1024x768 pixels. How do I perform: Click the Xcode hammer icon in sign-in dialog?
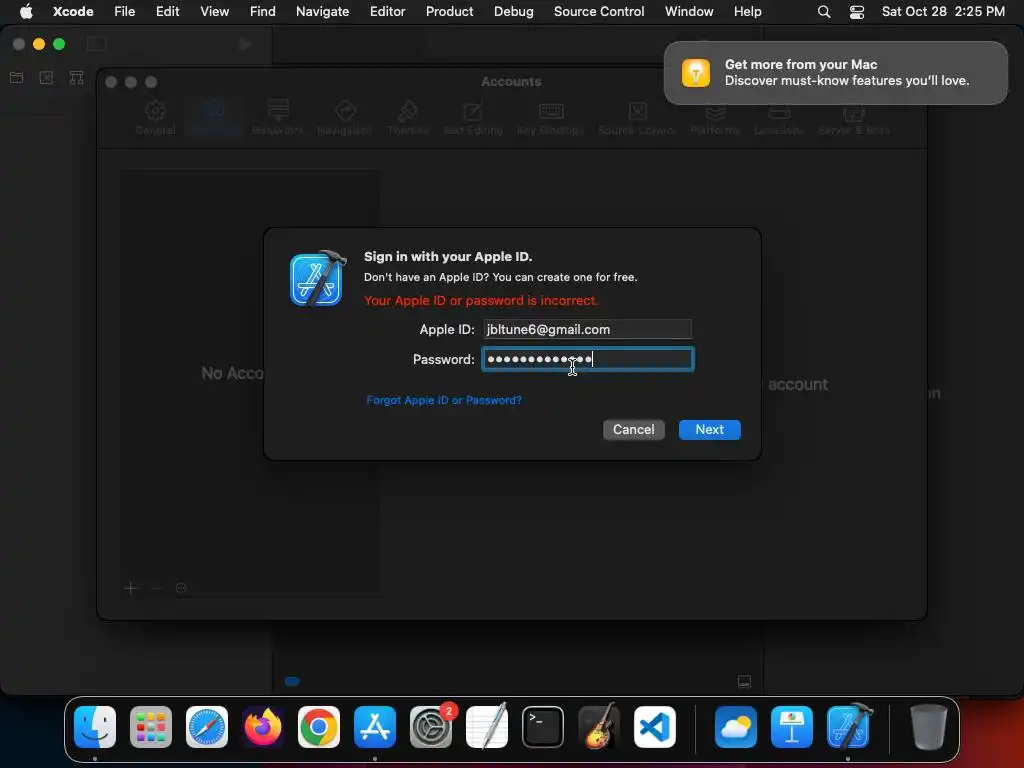[317, 279]
